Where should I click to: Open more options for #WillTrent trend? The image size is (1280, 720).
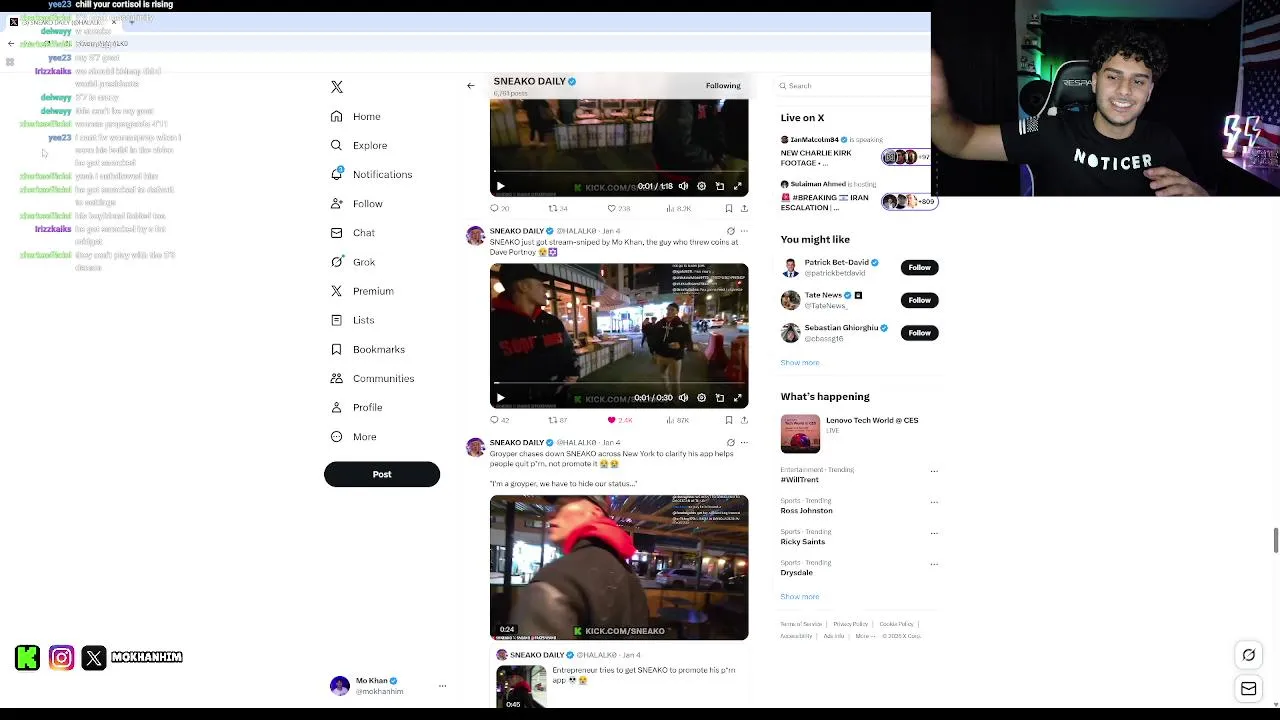tap(934, 471)
